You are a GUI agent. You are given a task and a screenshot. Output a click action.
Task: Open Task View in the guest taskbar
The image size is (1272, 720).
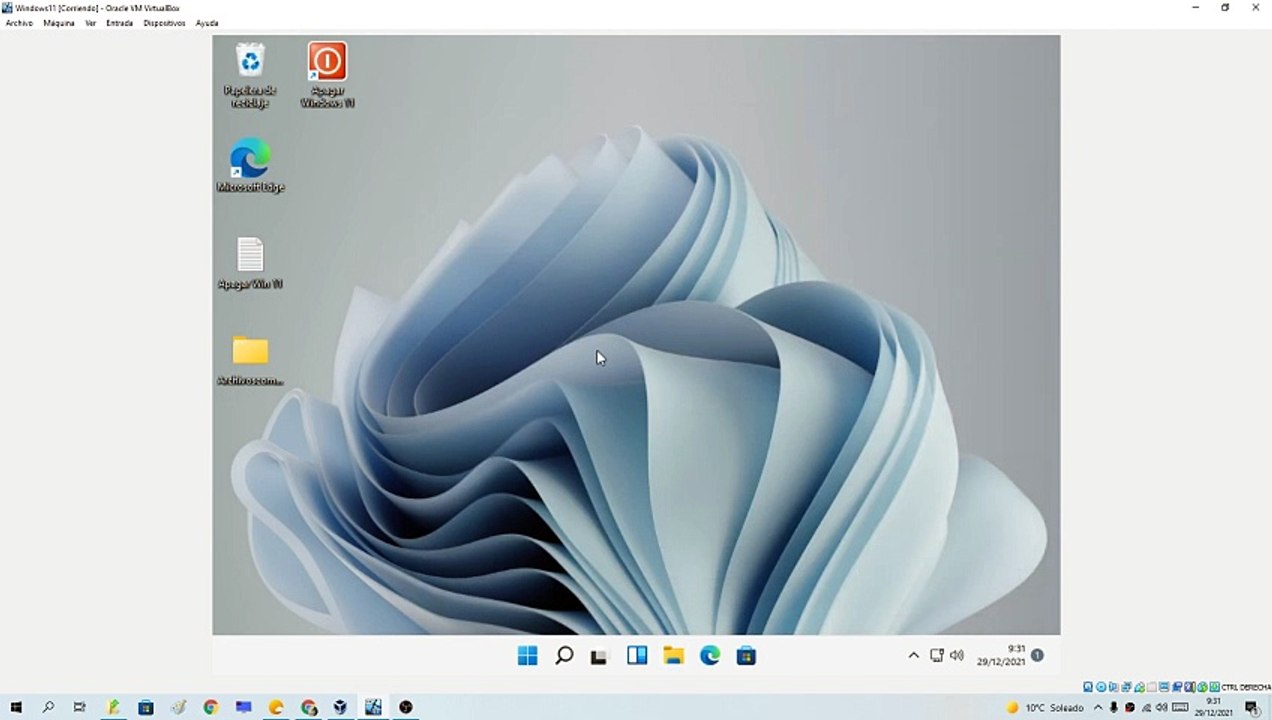(x=599, y=656)
